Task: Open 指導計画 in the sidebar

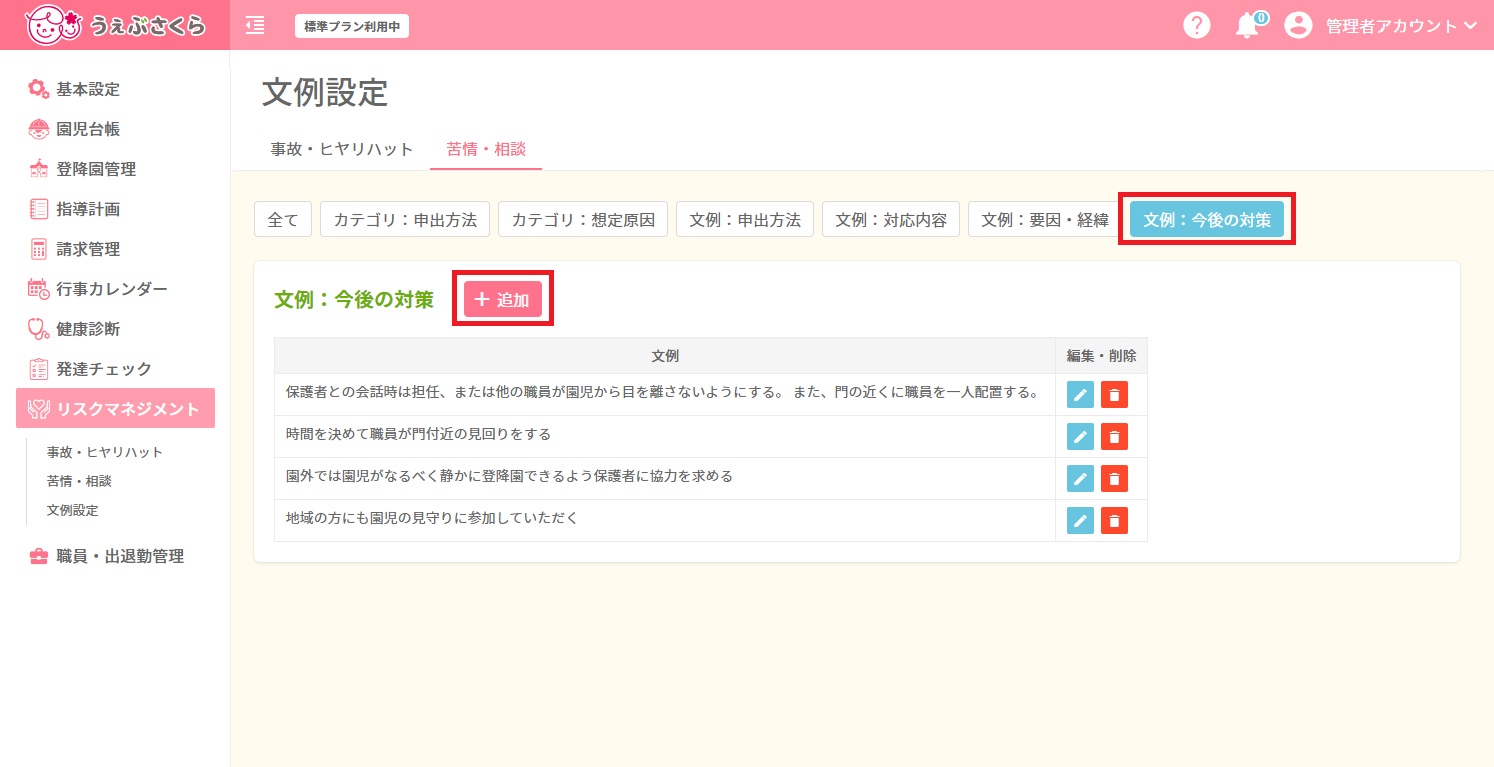Action: point(88,209)
